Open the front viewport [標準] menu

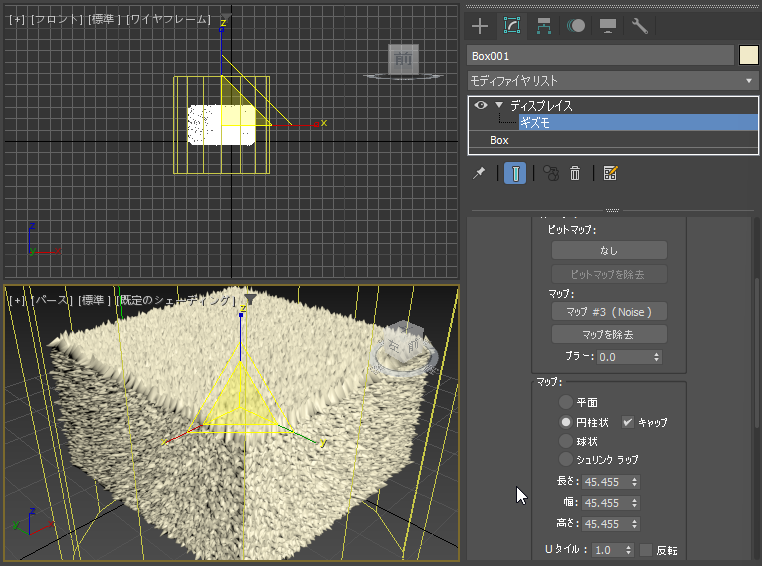click(x=104, y=19)
